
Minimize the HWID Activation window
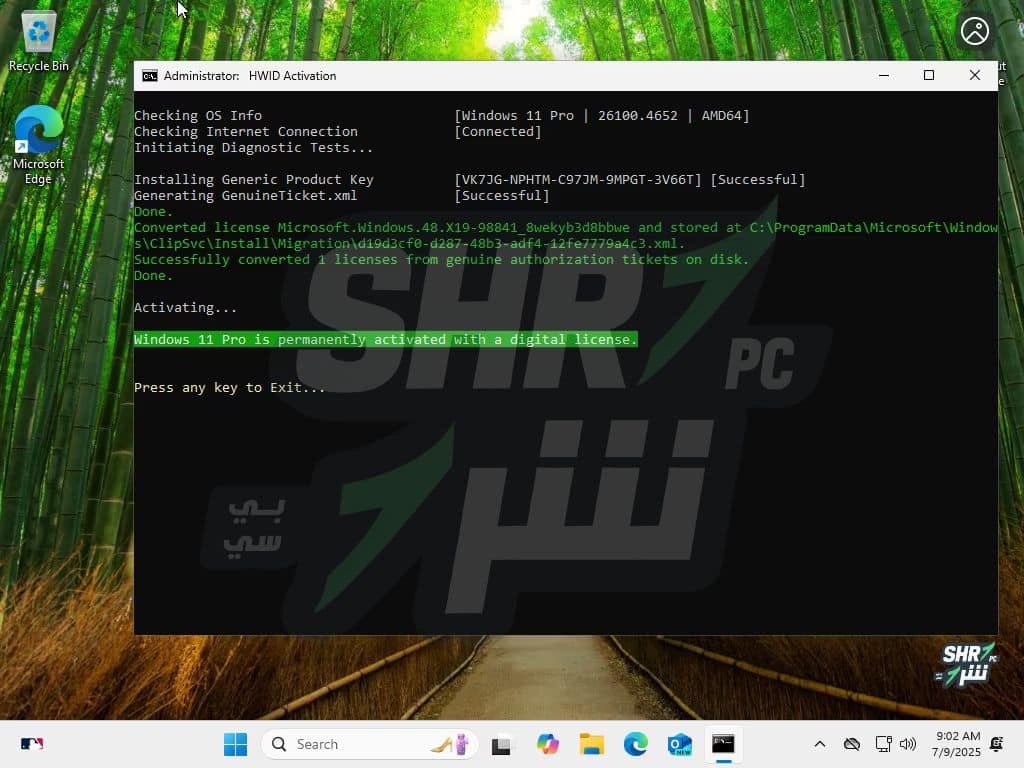click(x=884, y=76)
